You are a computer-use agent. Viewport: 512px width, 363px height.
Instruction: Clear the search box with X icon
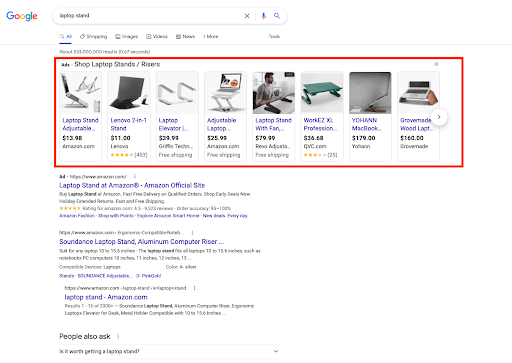247,16
